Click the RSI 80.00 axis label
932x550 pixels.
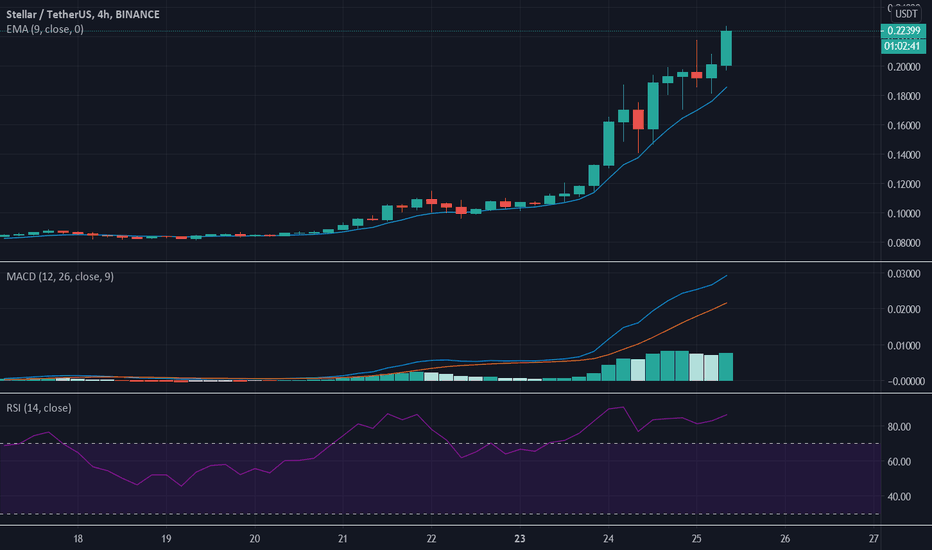(x=899, y=427)
